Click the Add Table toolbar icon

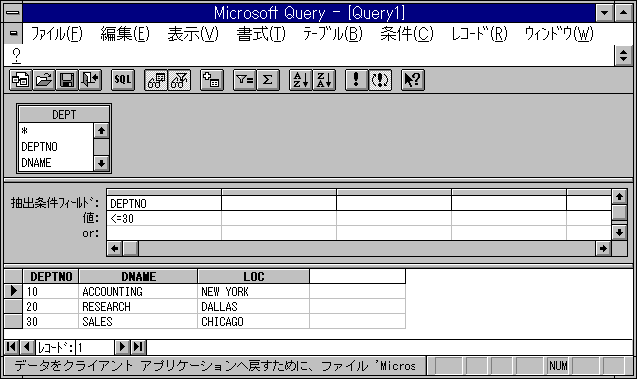point(212,80)
